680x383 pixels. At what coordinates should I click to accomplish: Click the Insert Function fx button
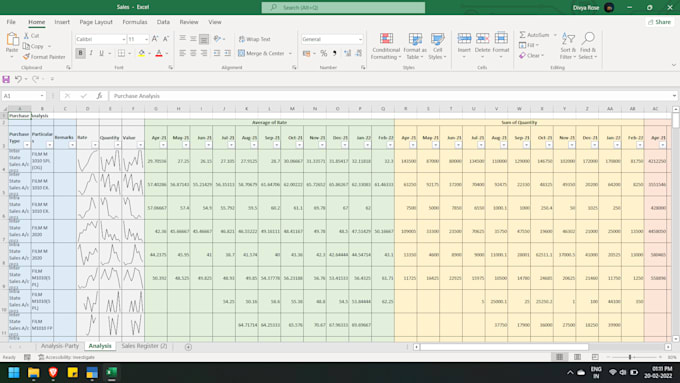tap(99, 96)
